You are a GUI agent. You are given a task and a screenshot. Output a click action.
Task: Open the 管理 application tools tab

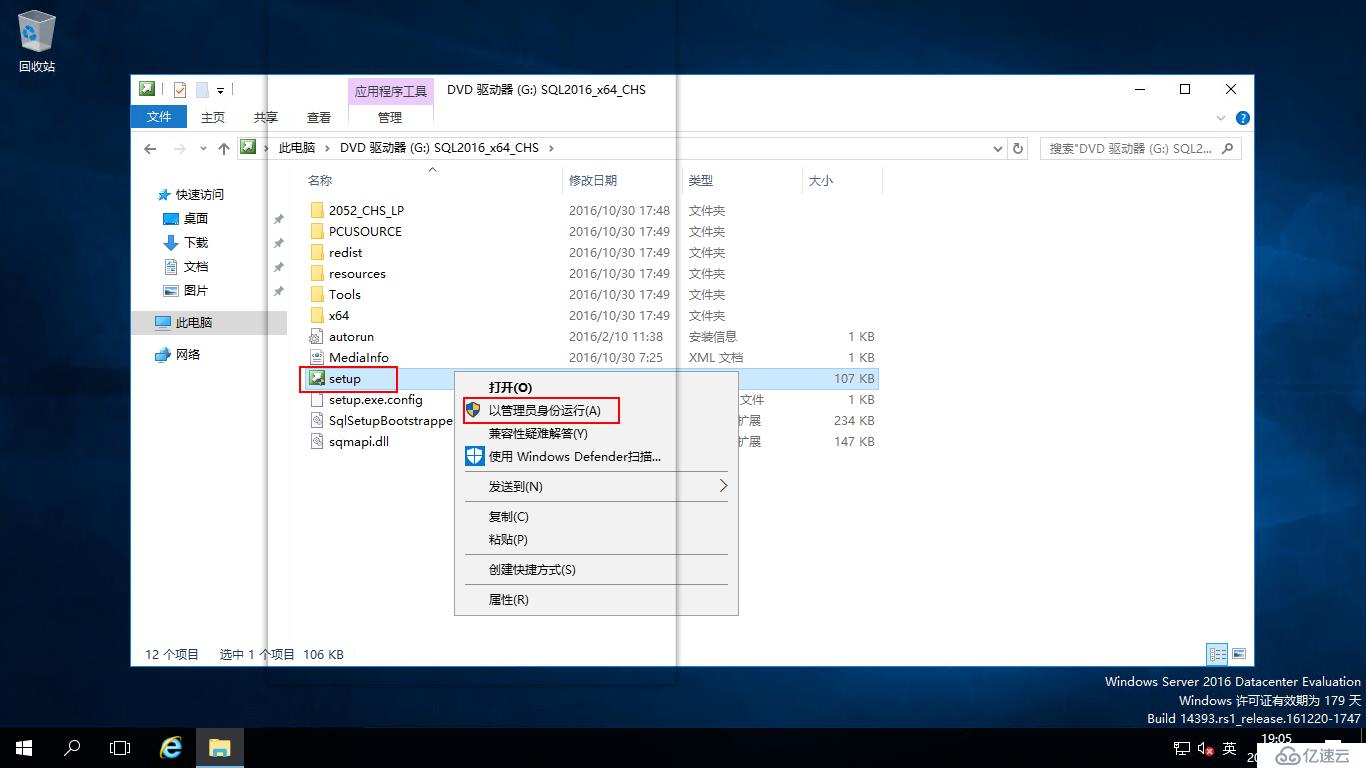point(390,117)
